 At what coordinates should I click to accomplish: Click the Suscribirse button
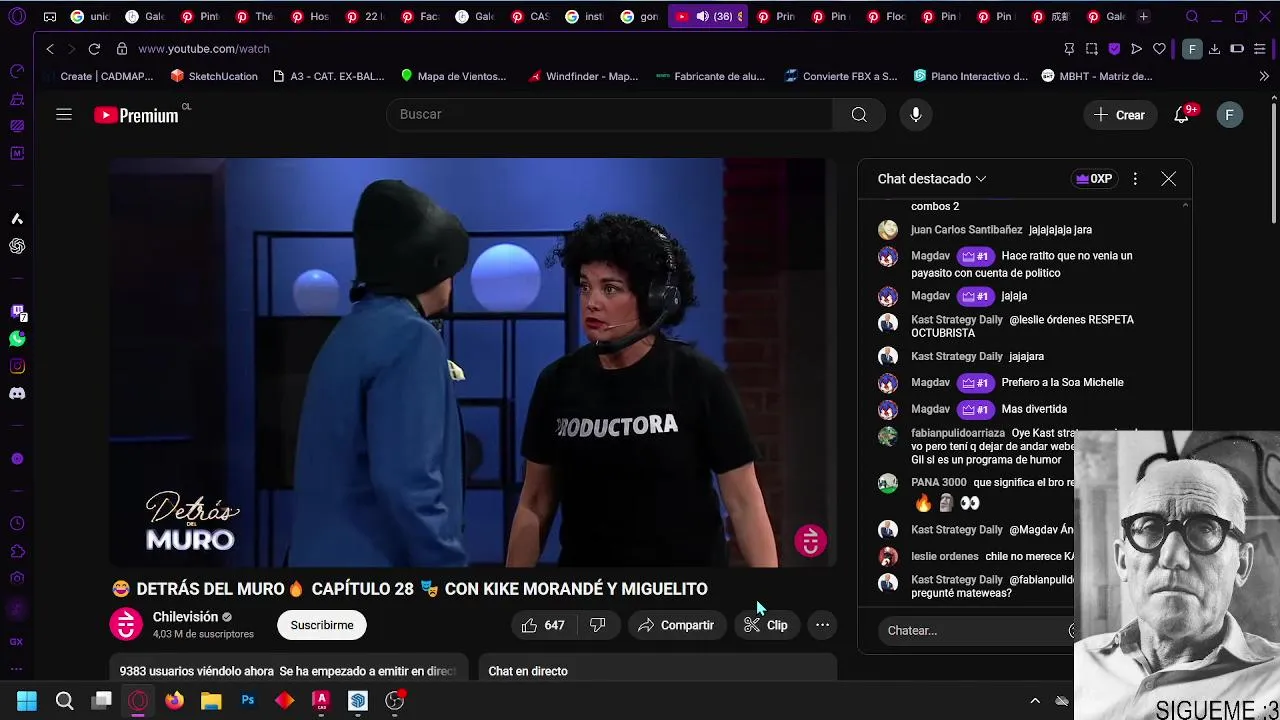click(322, 625)
